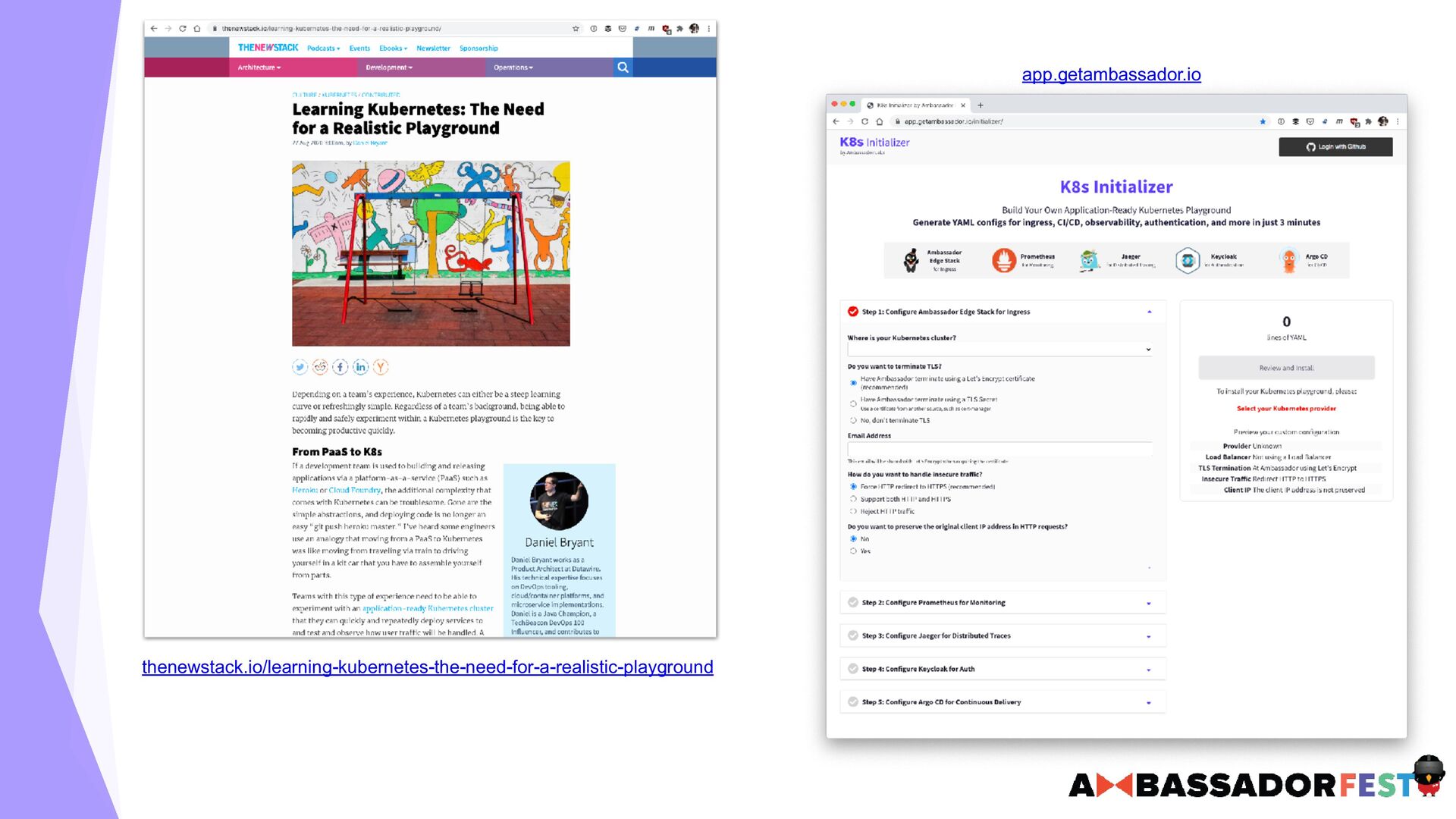Share article via Reddit icon
The image size is (1456, 819).
[x=320, y=367]
